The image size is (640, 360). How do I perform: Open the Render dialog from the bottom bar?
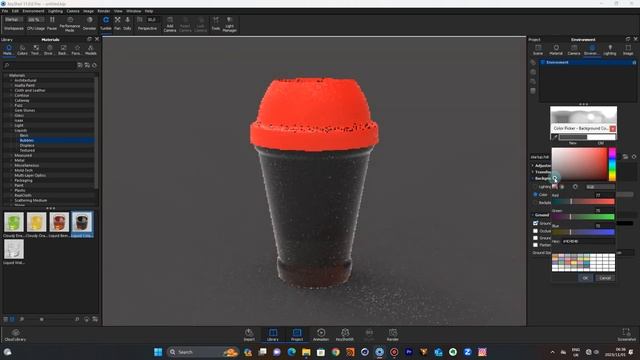tap(393, 335)
